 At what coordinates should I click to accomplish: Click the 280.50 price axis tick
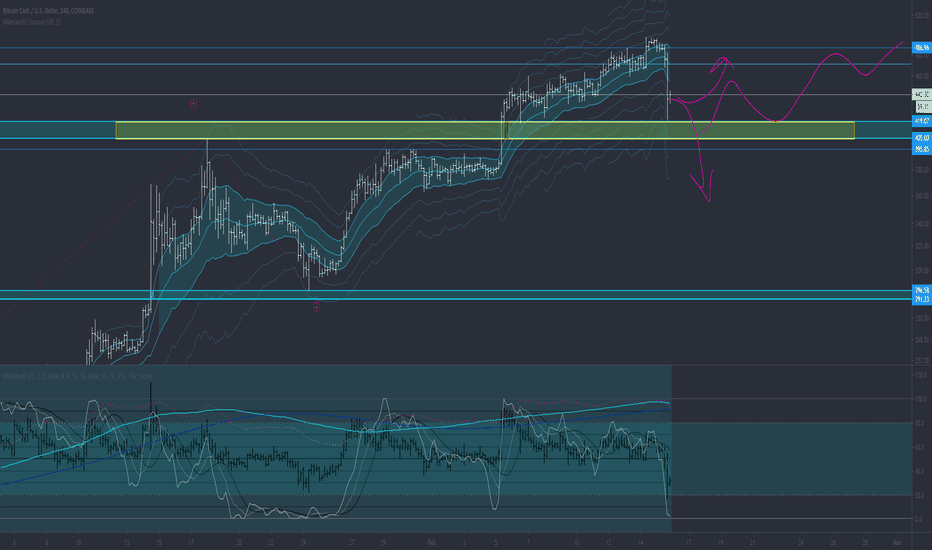coord(922,319)
